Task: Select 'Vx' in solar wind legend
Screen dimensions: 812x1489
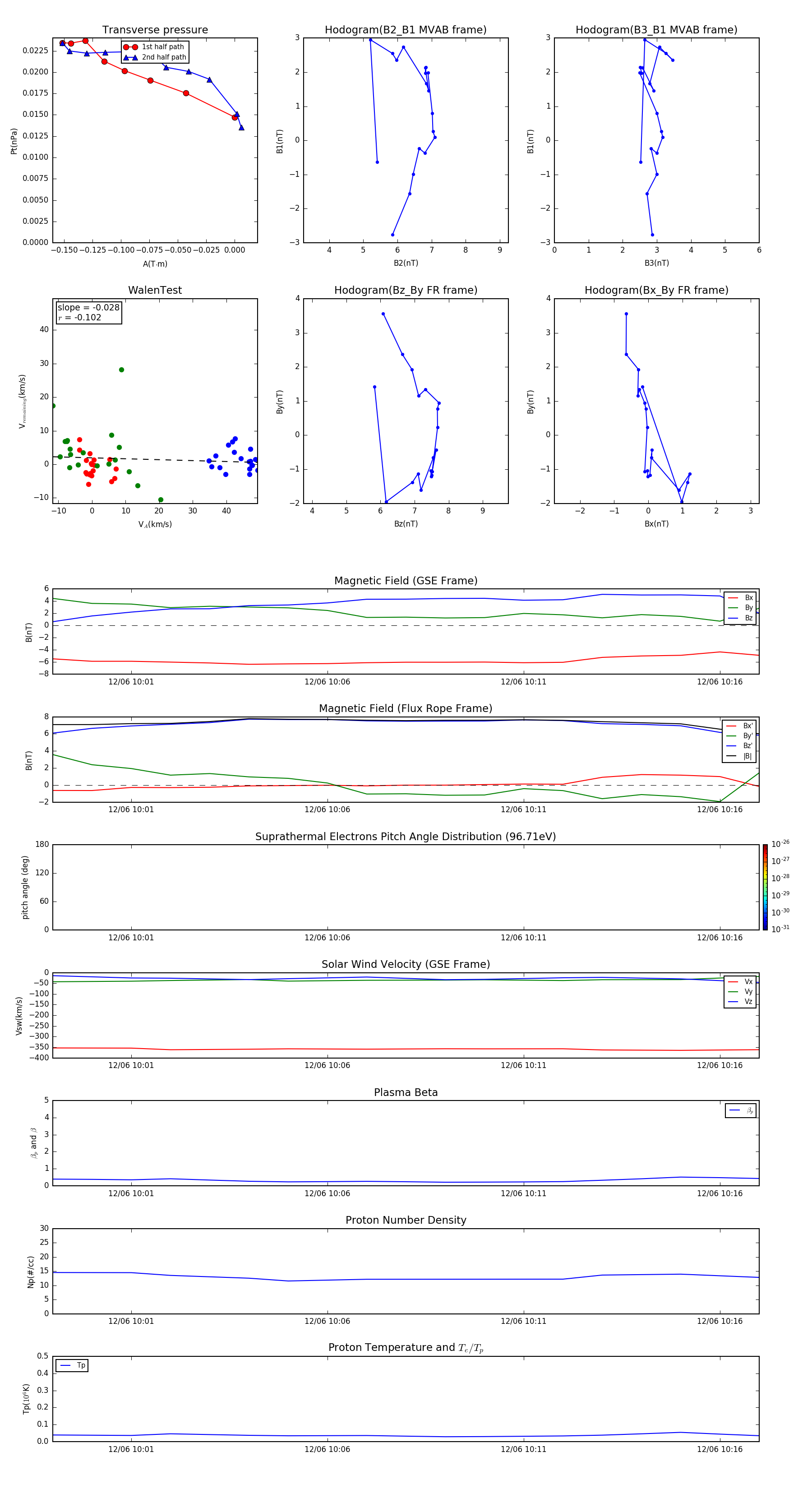Action: point(740,981)
